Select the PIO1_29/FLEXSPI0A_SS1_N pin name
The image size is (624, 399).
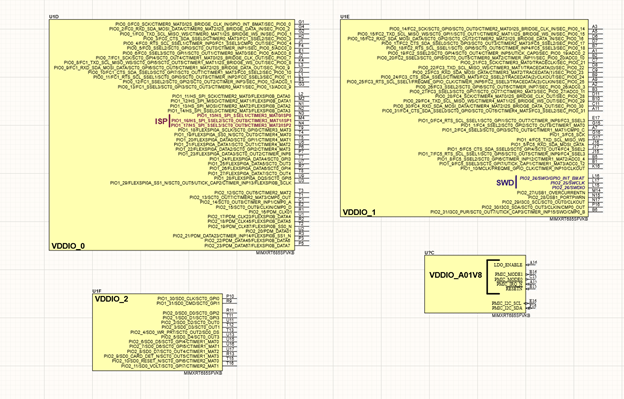(201, 183)
